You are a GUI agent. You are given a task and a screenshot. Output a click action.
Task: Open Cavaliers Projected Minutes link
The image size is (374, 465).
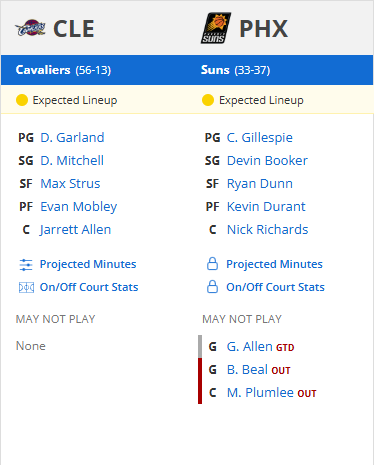click(88, 264)
